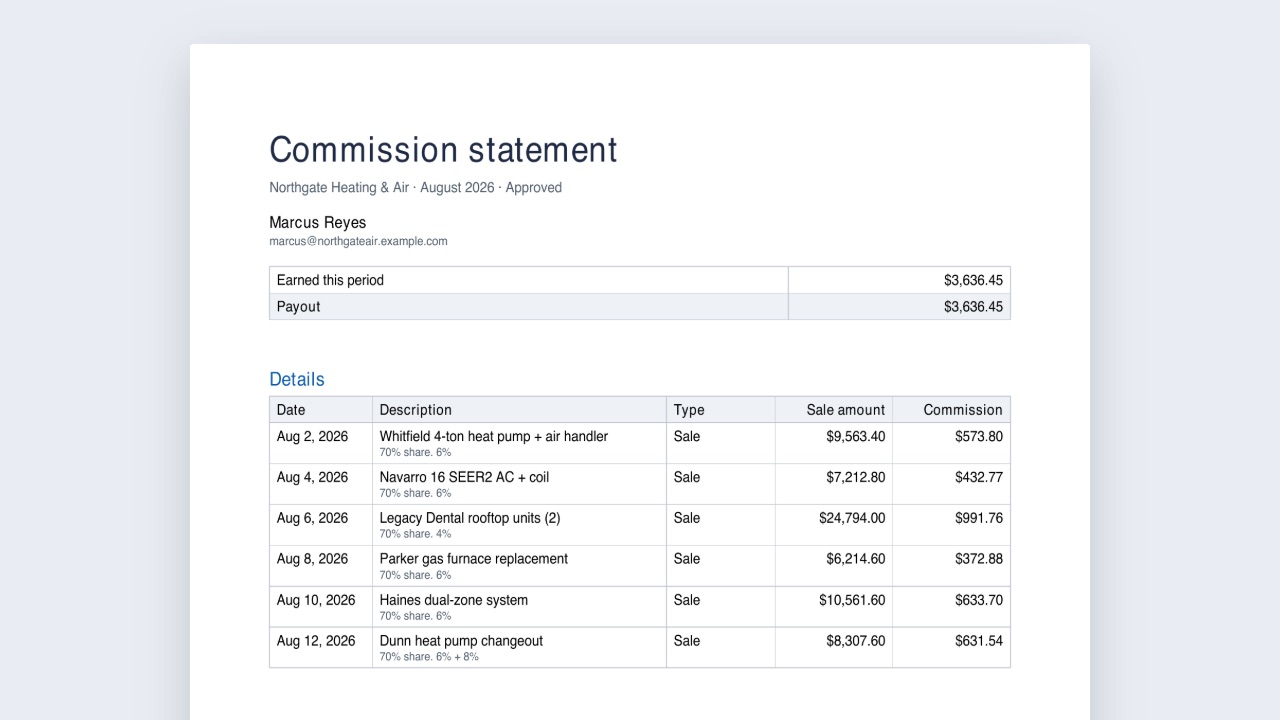Select the date "Aug 10, 2026"
The height and width of the screenshot is (720, 1280).
click(316, 601)
